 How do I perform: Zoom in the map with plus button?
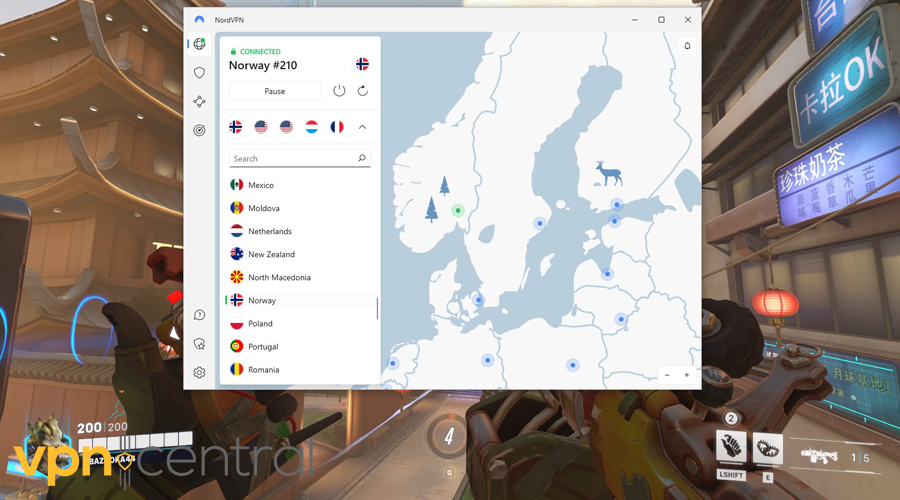tap(686, 375)
